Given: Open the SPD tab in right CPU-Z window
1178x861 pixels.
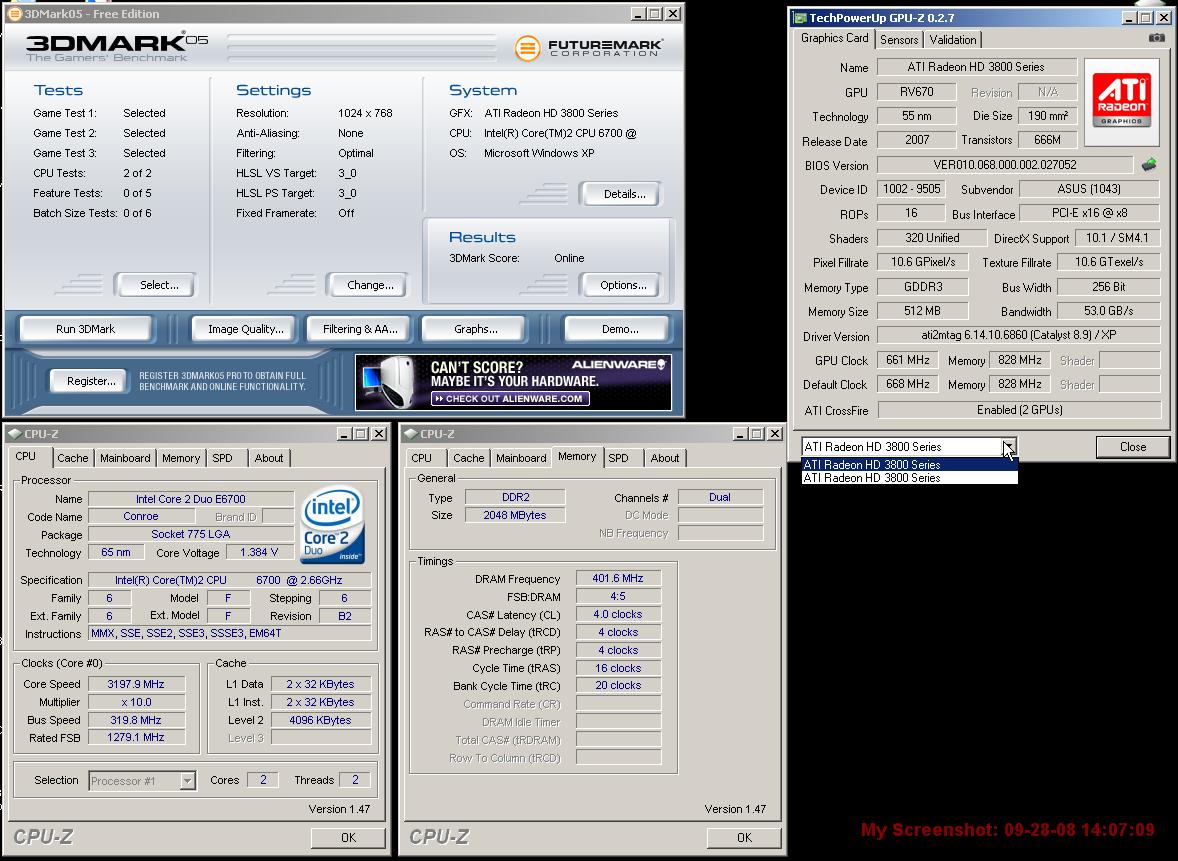Looking at the screenshot, I should pyautogui.click(x=618, y=458).
